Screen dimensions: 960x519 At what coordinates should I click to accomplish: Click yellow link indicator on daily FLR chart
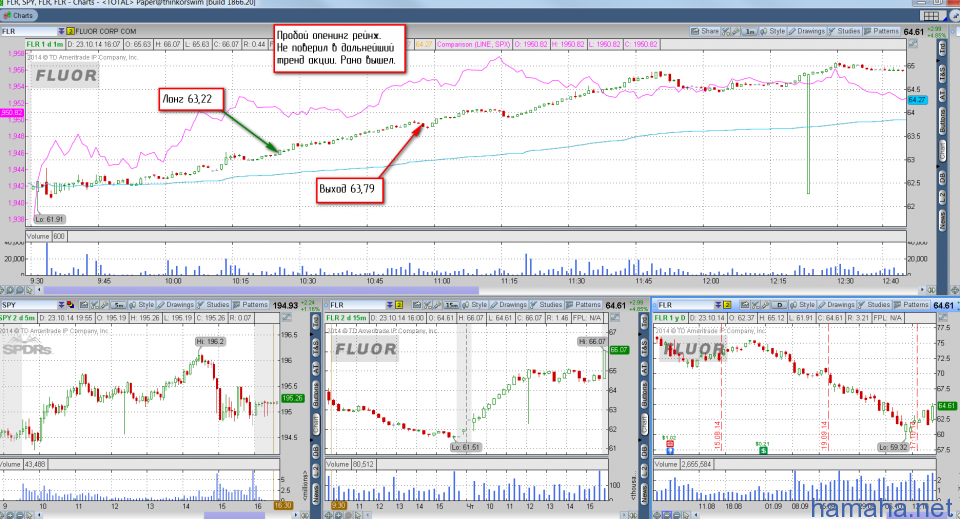pos(727,305)
